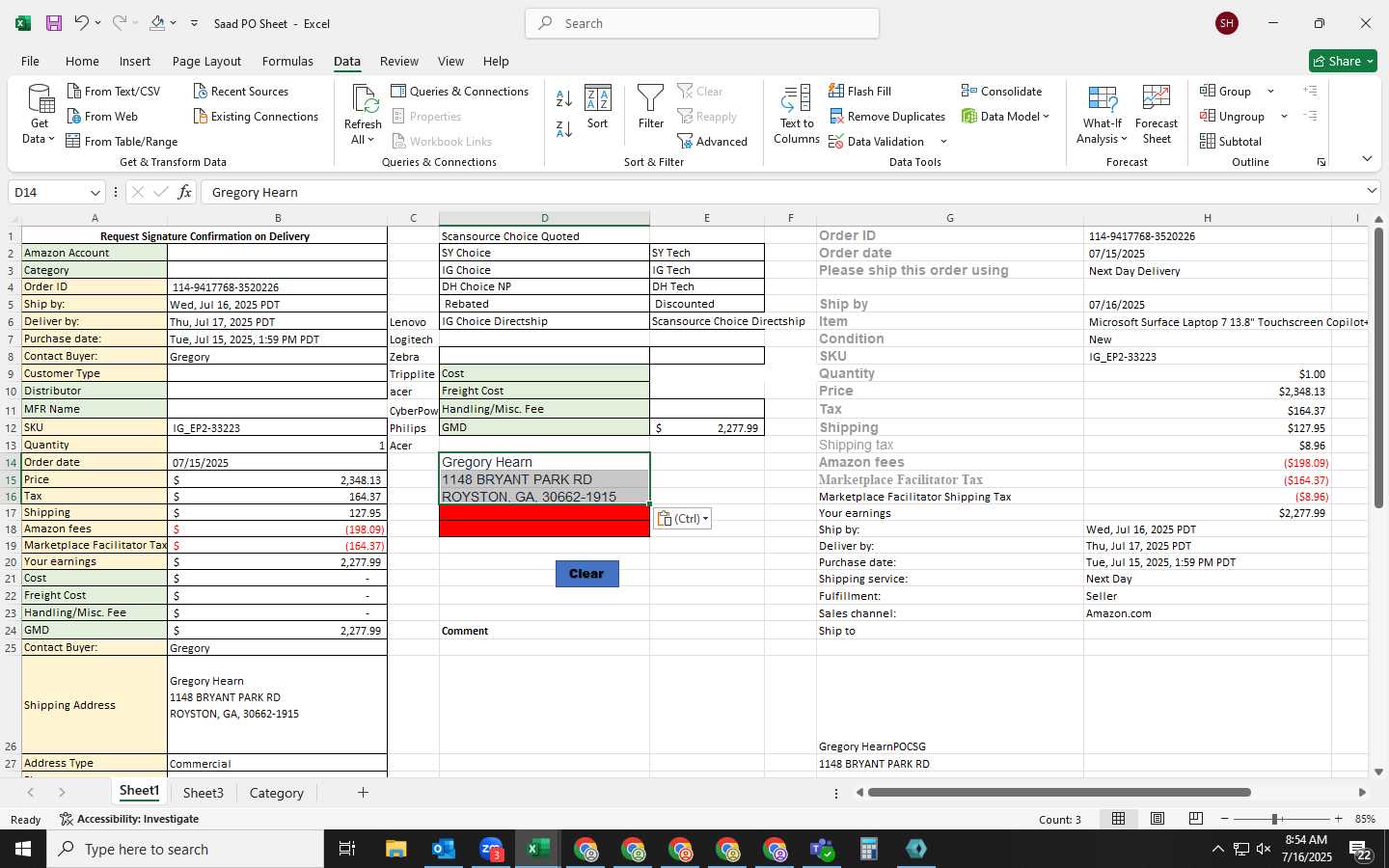
Task: Click the 85% zoom level
Action: click(x=1365, y=819)
